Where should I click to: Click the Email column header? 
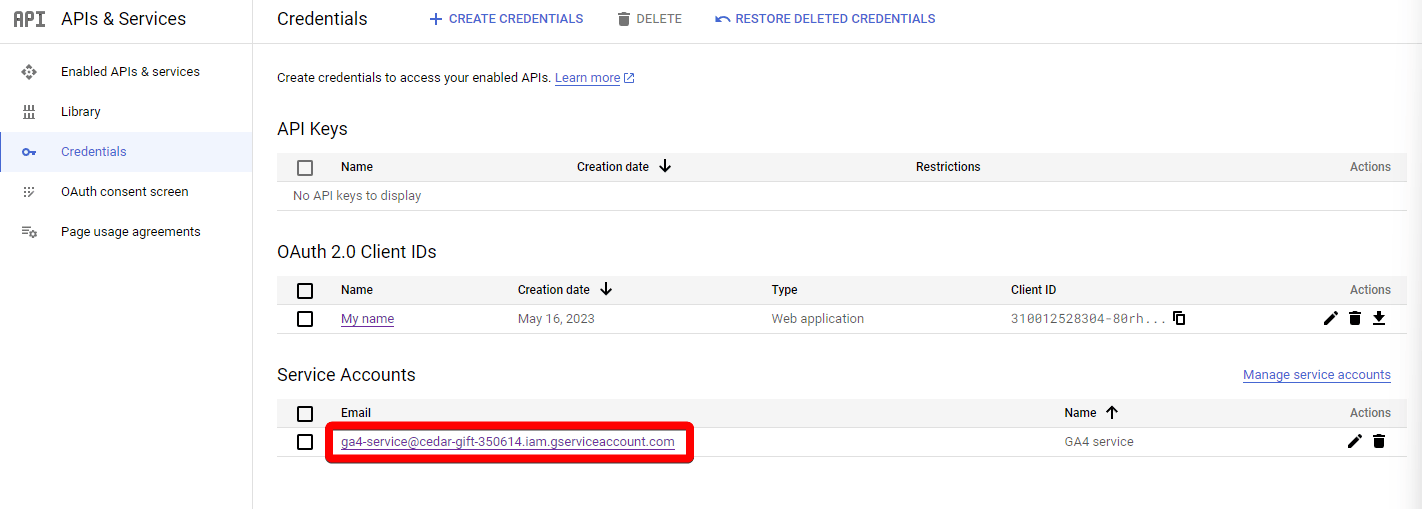[356, 413]
